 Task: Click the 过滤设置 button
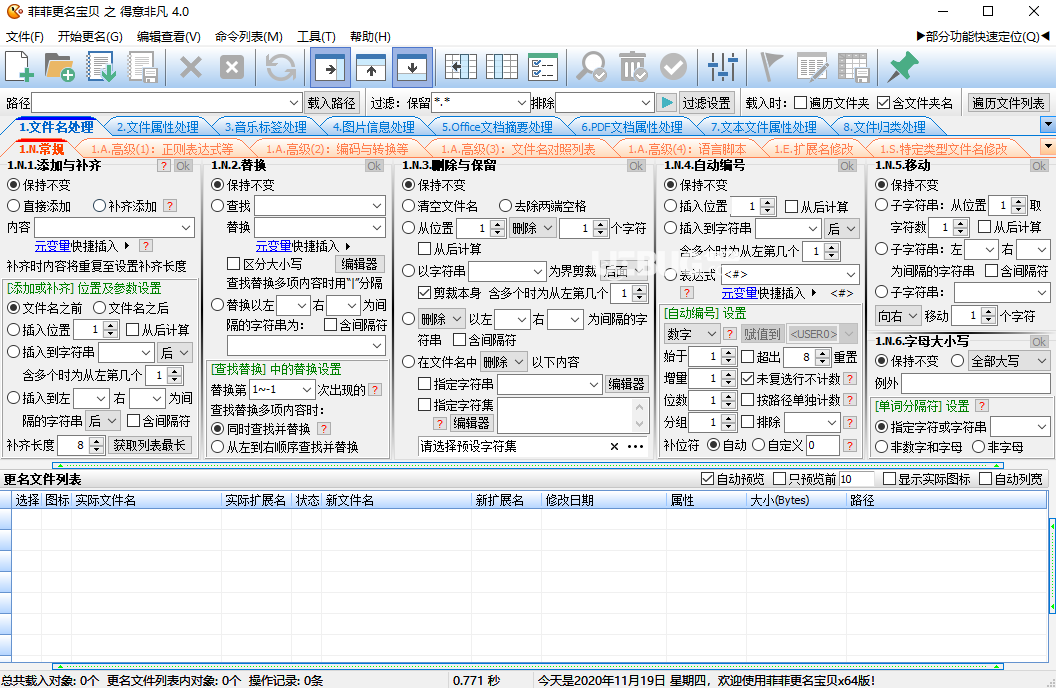coord(706,103)
